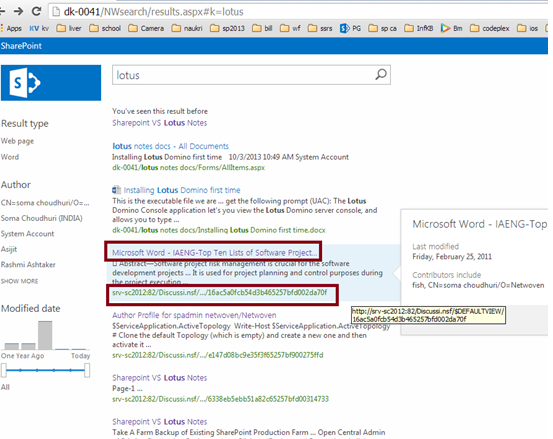
Task: Open the sp ca bookmark folder
Action: [382, 28]
